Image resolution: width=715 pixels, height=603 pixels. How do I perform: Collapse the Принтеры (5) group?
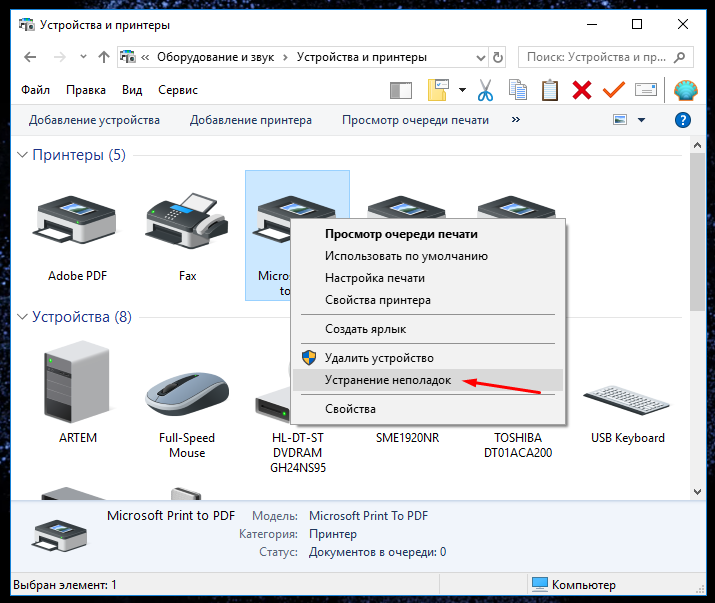pyautogui.click(x=22, y=155)
